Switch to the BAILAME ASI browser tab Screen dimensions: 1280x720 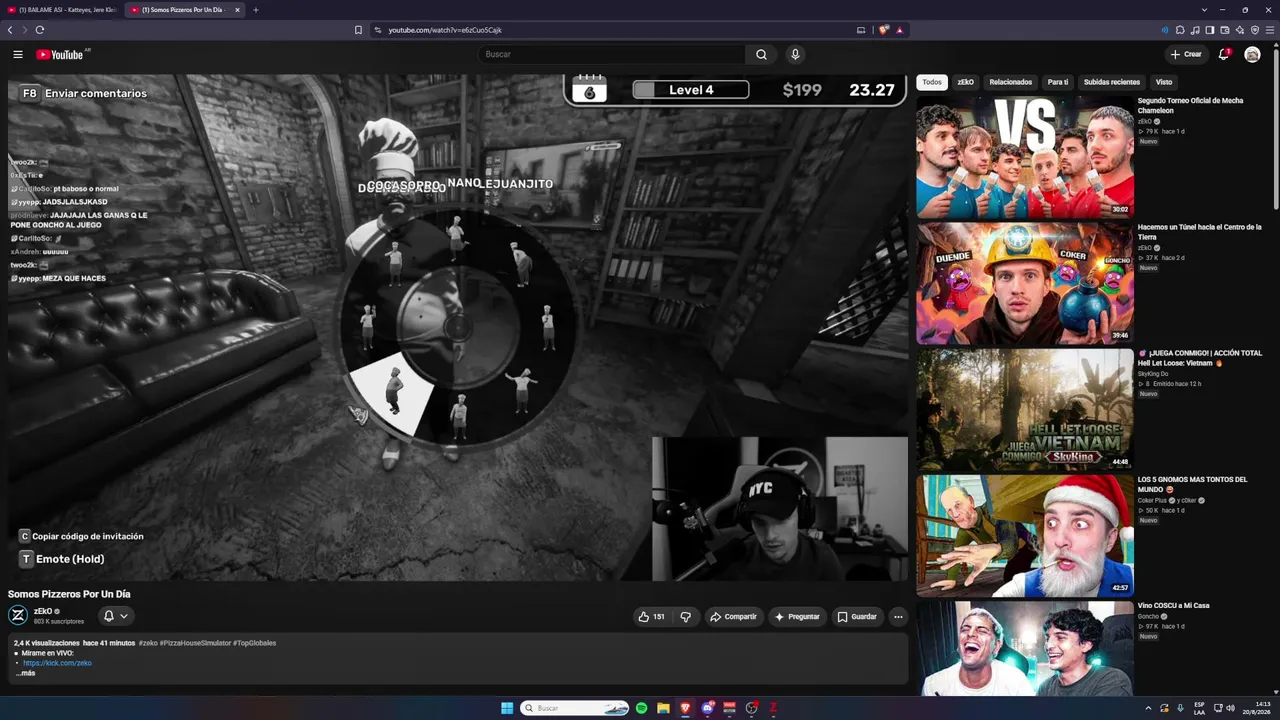62,10
